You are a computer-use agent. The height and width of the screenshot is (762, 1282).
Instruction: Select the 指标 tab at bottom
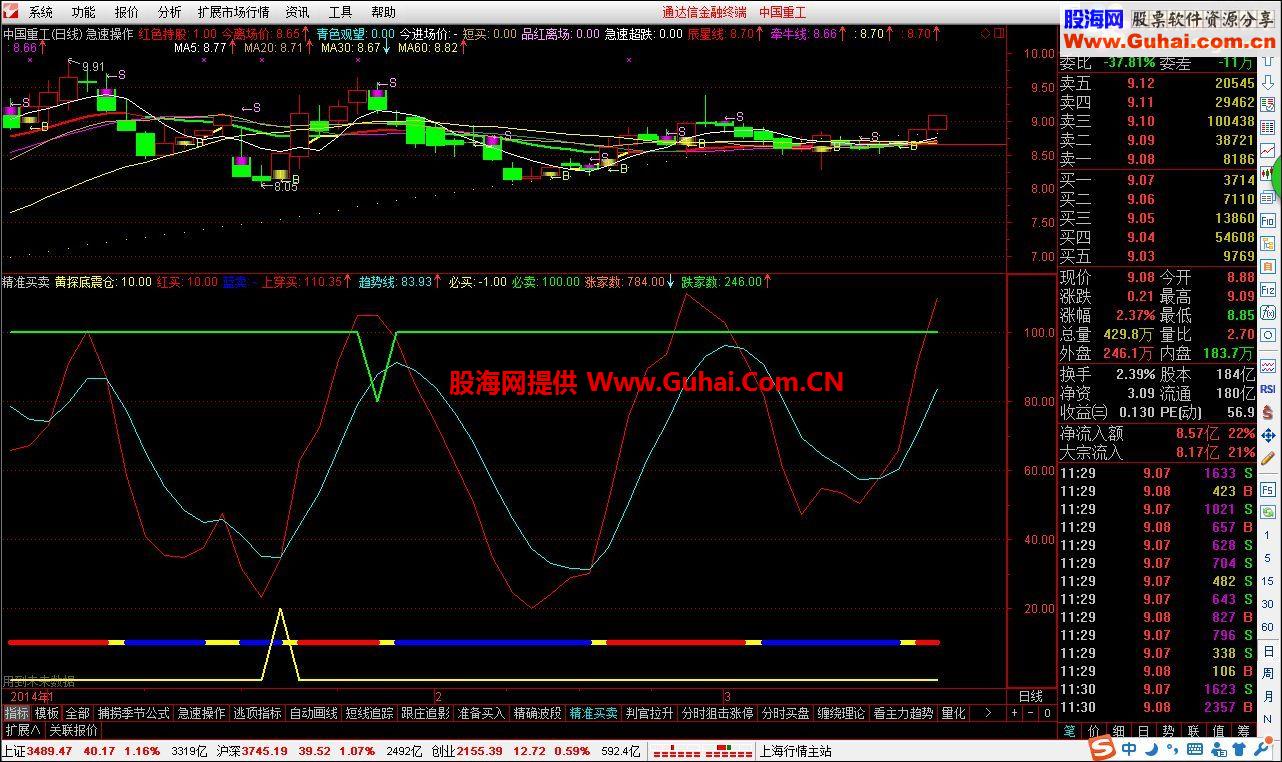(x=16, y=713)
